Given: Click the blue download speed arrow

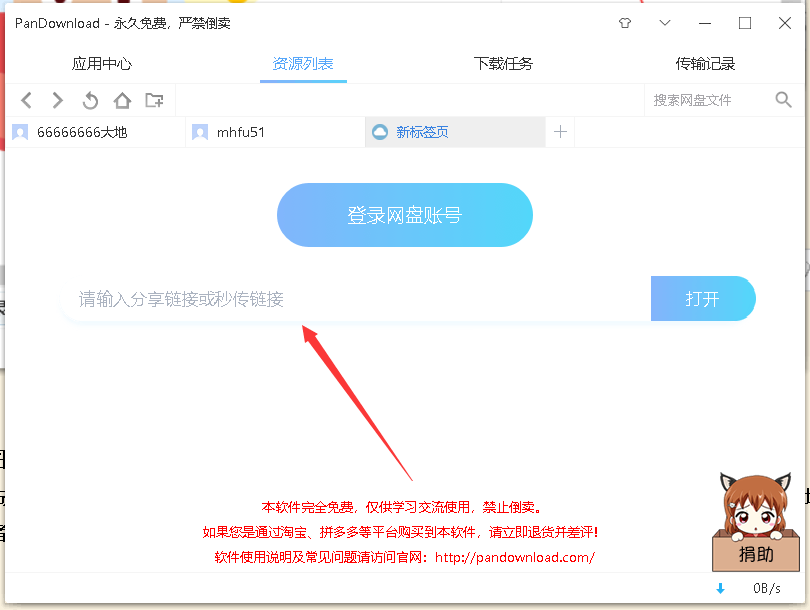Looking at the screenshot, I should pos(720,588).
